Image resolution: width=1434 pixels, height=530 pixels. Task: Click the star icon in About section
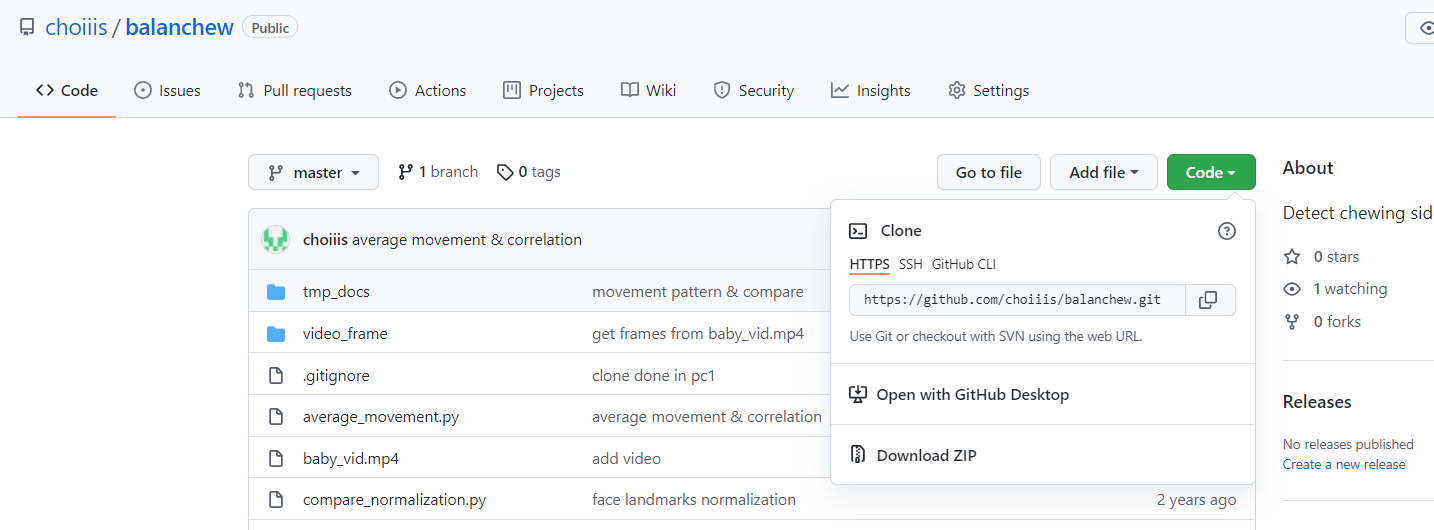click(x=1292, y=257)
